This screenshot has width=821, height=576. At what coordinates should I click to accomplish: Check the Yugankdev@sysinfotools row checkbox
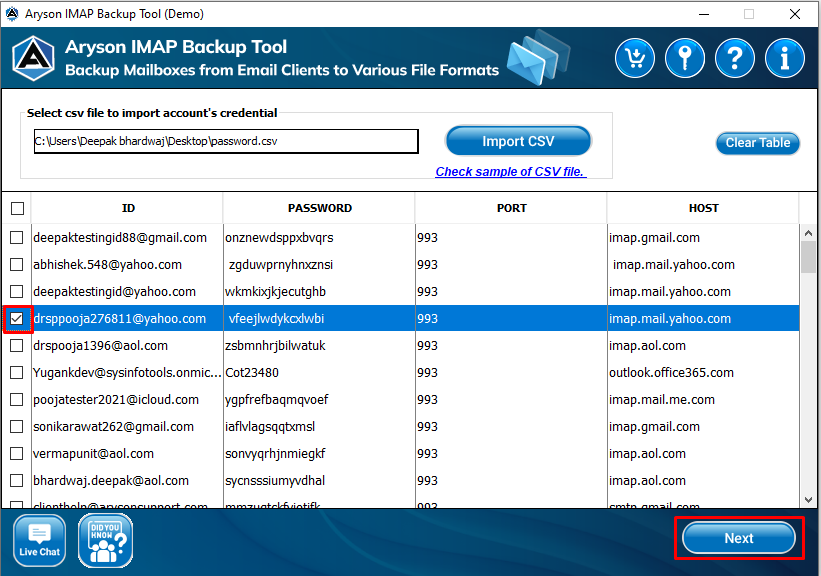click(17, 372)
